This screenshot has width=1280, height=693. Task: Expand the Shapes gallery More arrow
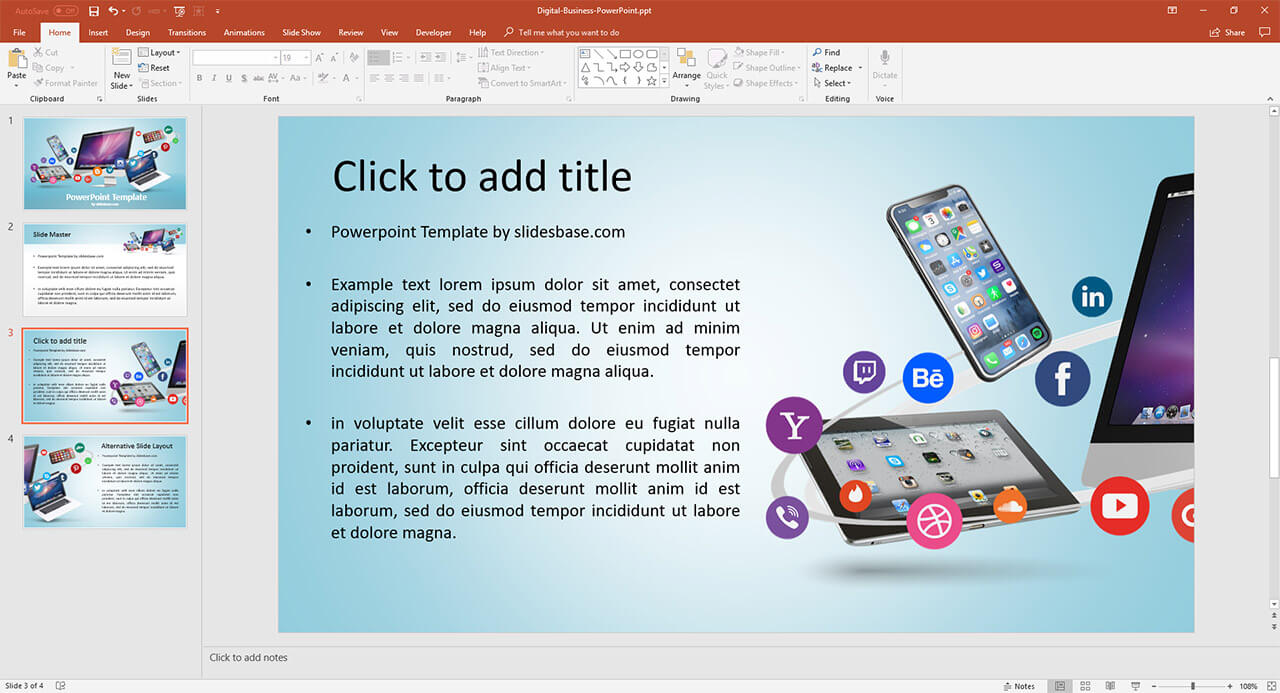click(663, 81)
